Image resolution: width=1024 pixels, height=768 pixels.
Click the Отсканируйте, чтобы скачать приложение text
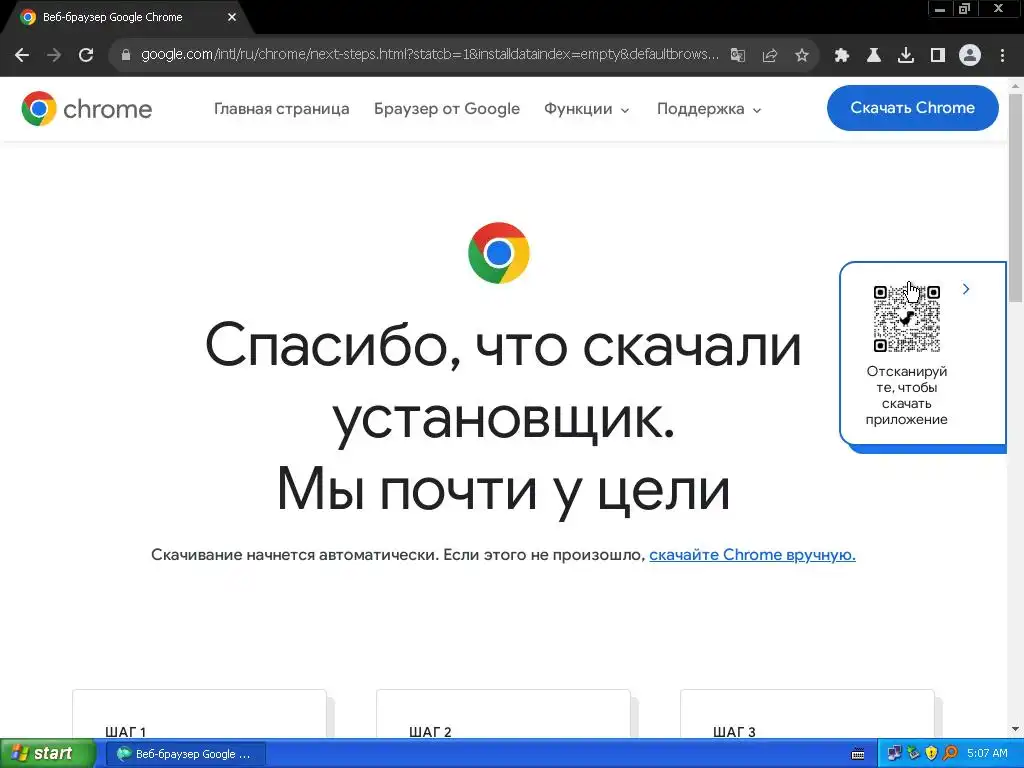(x=906, y=395)
